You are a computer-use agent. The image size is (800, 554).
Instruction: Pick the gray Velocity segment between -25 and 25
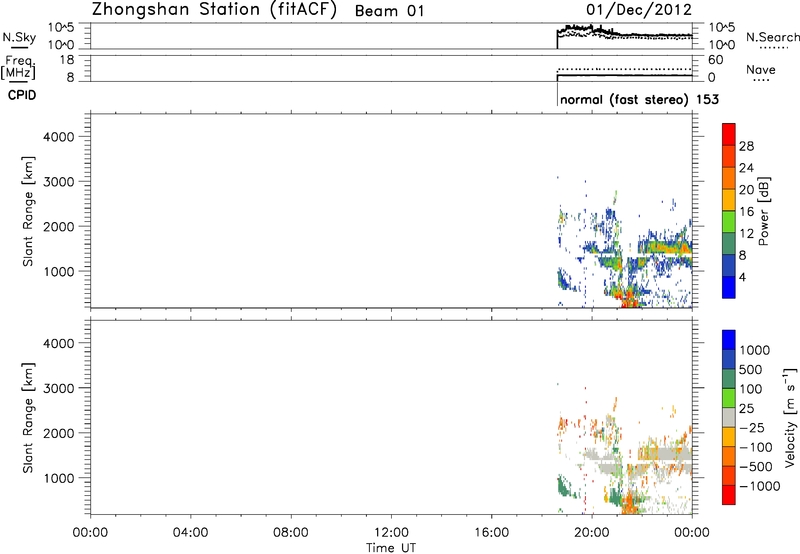(729, 417)
